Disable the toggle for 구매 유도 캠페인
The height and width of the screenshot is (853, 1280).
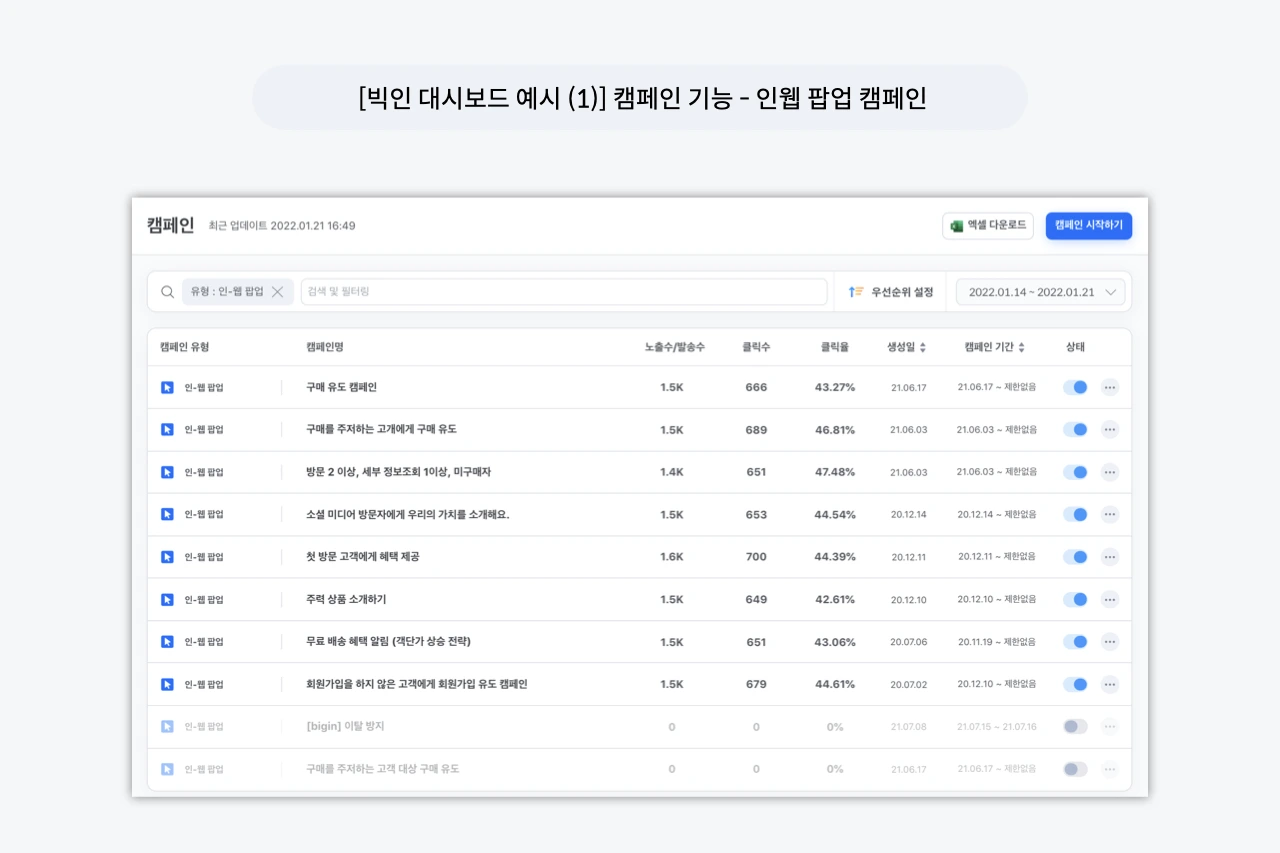[1075, 387]
